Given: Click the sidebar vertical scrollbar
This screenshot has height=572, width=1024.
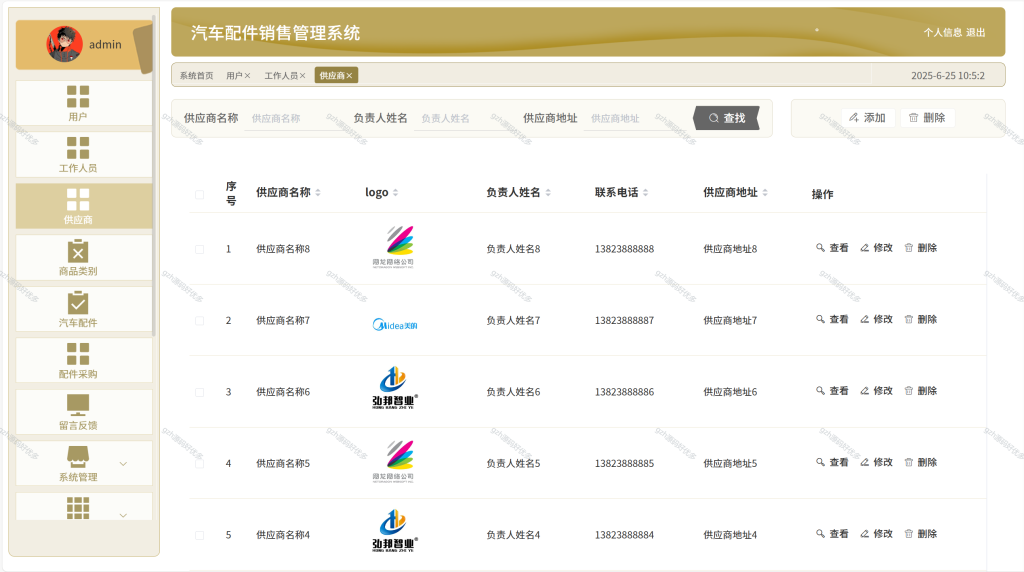Looking at the screenshot, I should [x=154, y=175].
